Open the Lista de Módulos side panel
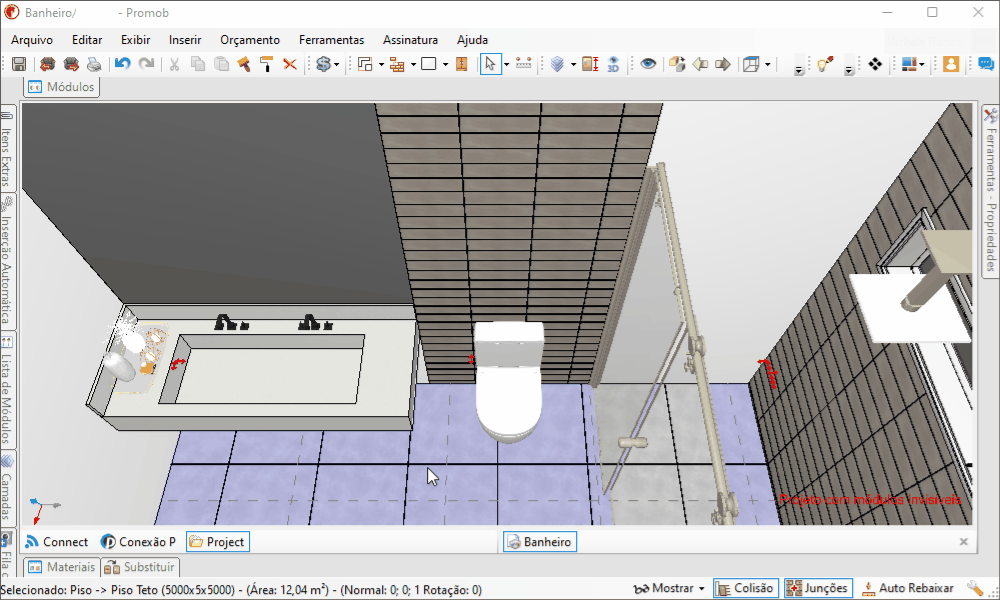Screen dimensions: 1000x600 (6, 390)
